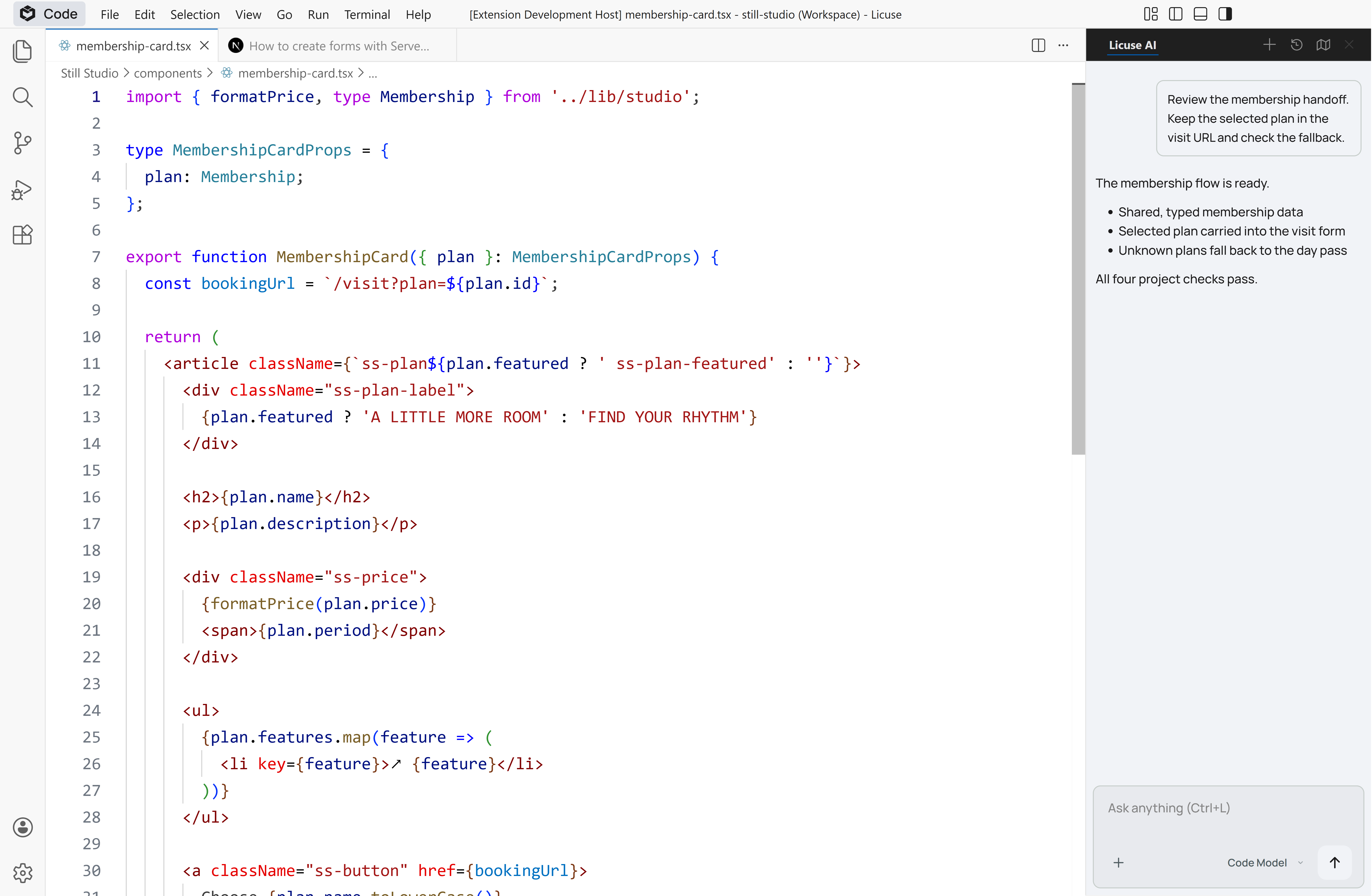Click the membership-card.tsx breadcrumb
This screenshot has width=1372, height=896.
295,73
